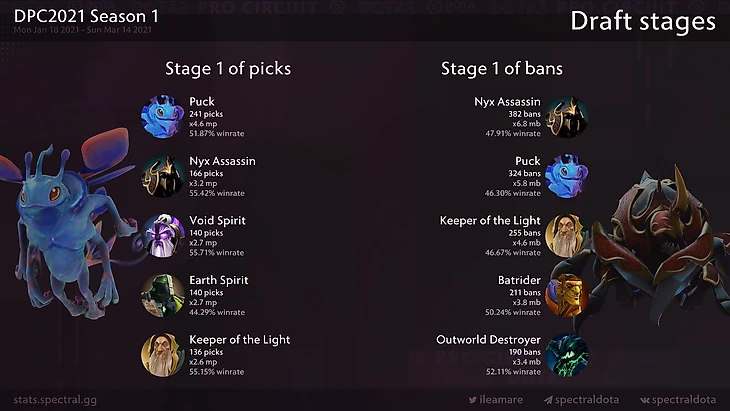
Task: Click the Telegram paper plane icon
Action: (x=549, y=400)
